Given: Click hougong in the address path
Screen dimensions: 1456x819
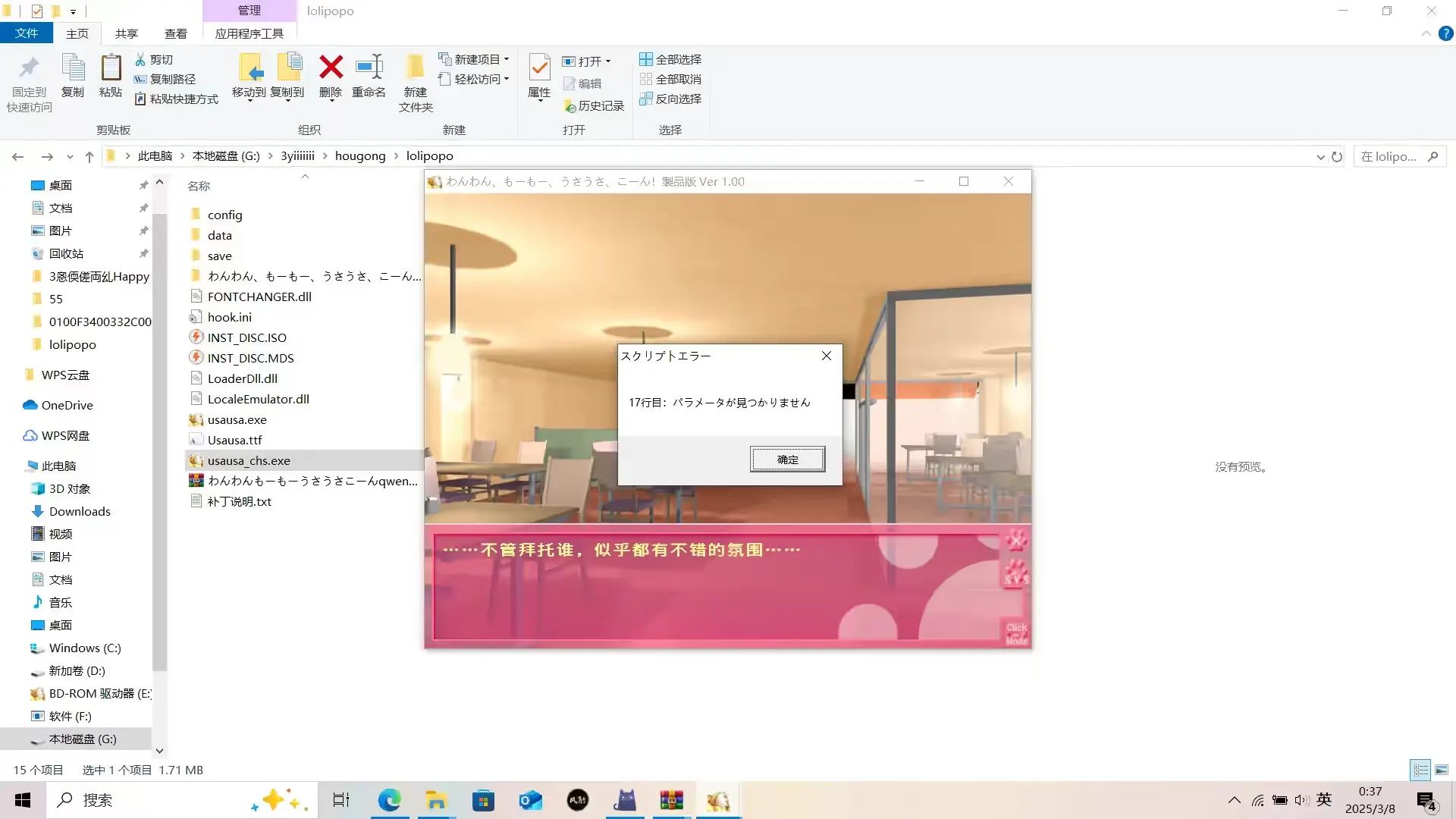Looking at the screenshot, I should (360, 156).
